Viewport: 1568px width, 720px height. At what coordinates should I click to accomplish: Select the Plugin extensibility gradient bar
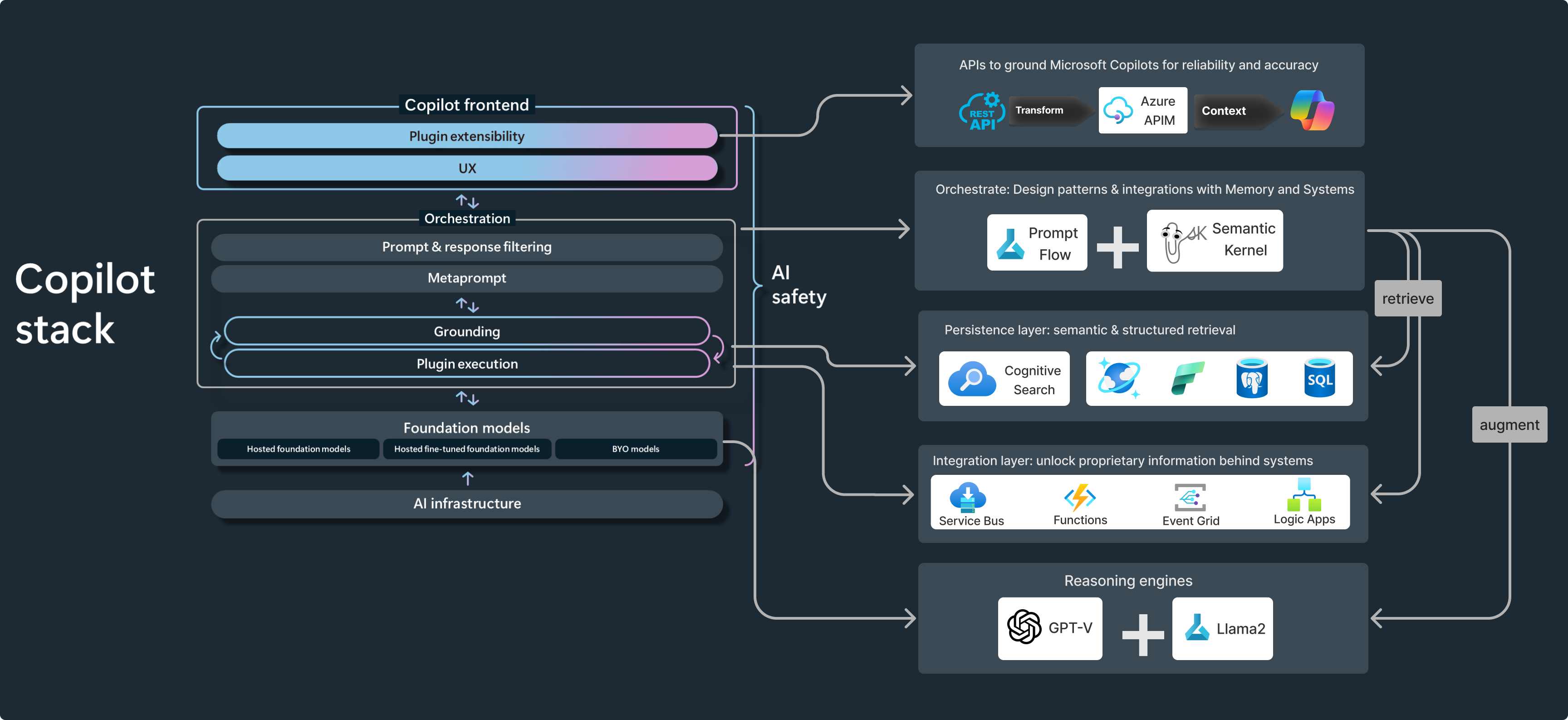coord(467,136)
